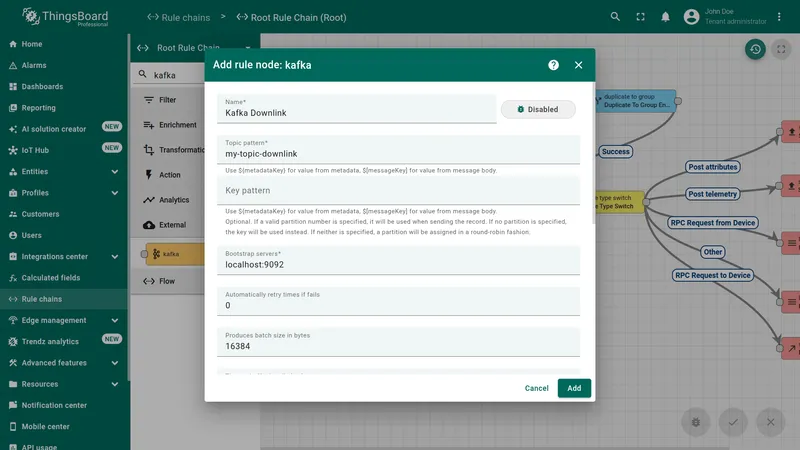The image size is (800, 450).
Task: Apply changes with the checkmark button
Action: [x=733, y=422]
